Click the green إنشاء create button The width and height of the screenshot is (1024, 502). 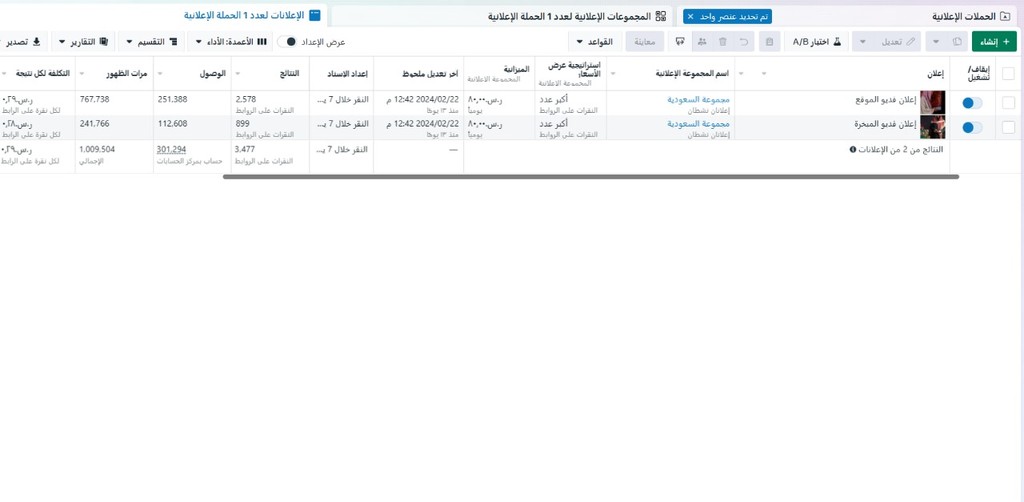[x=994, y=41]
